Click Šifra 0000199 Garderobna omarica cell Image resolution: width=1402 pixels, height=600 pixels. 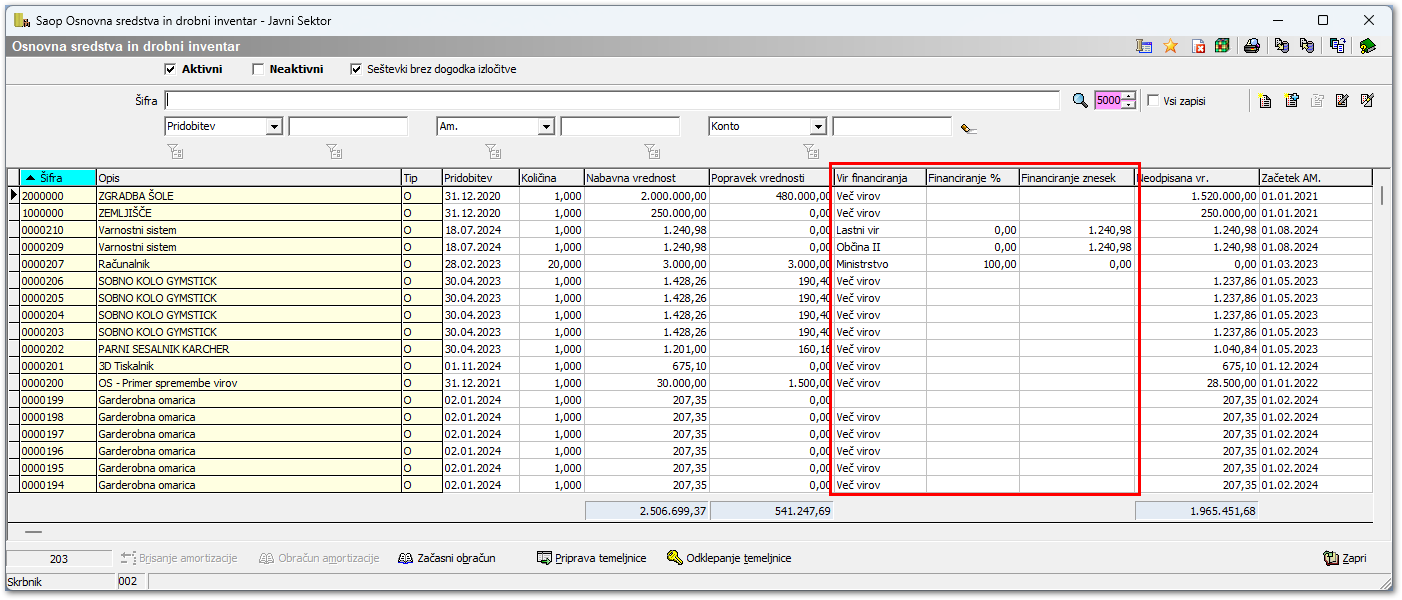click(58, 400)
